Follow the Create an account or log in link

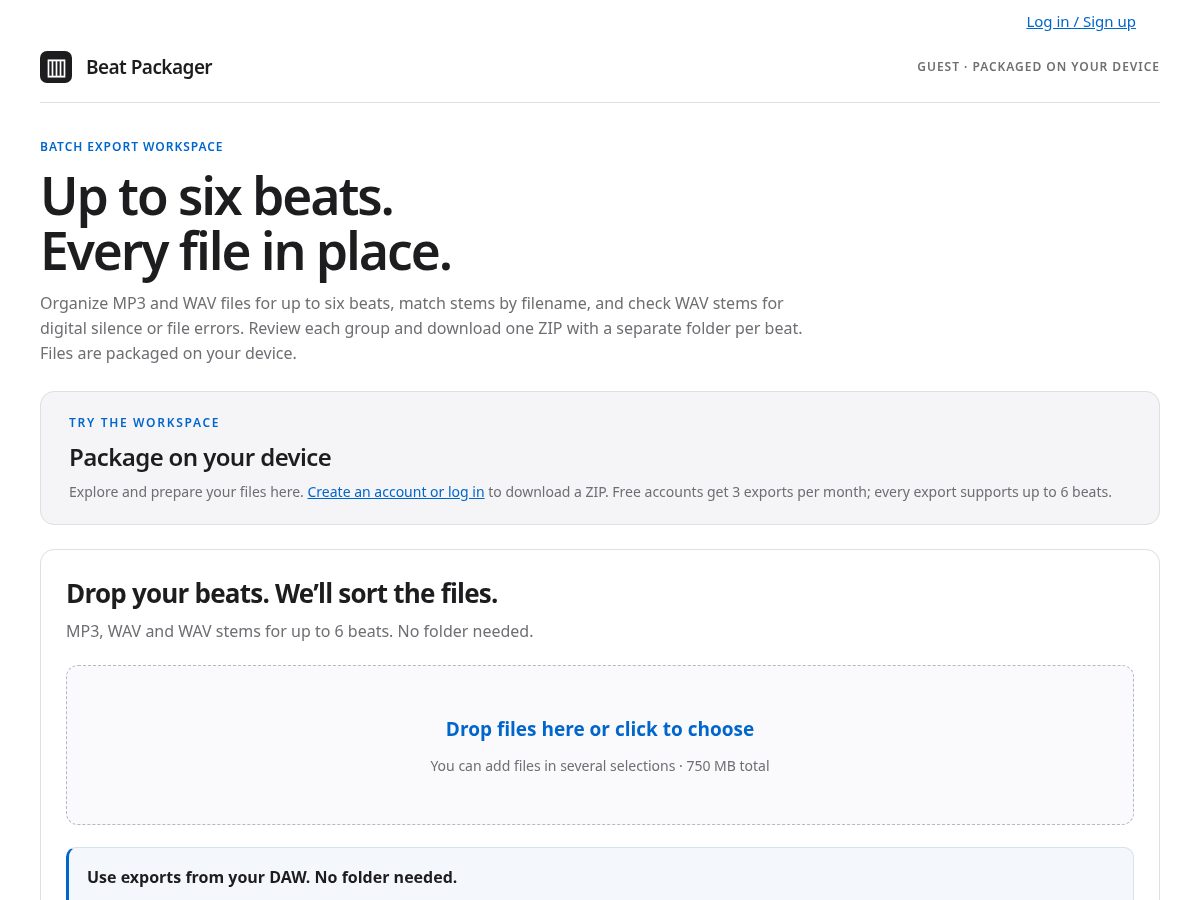point(396,492)
